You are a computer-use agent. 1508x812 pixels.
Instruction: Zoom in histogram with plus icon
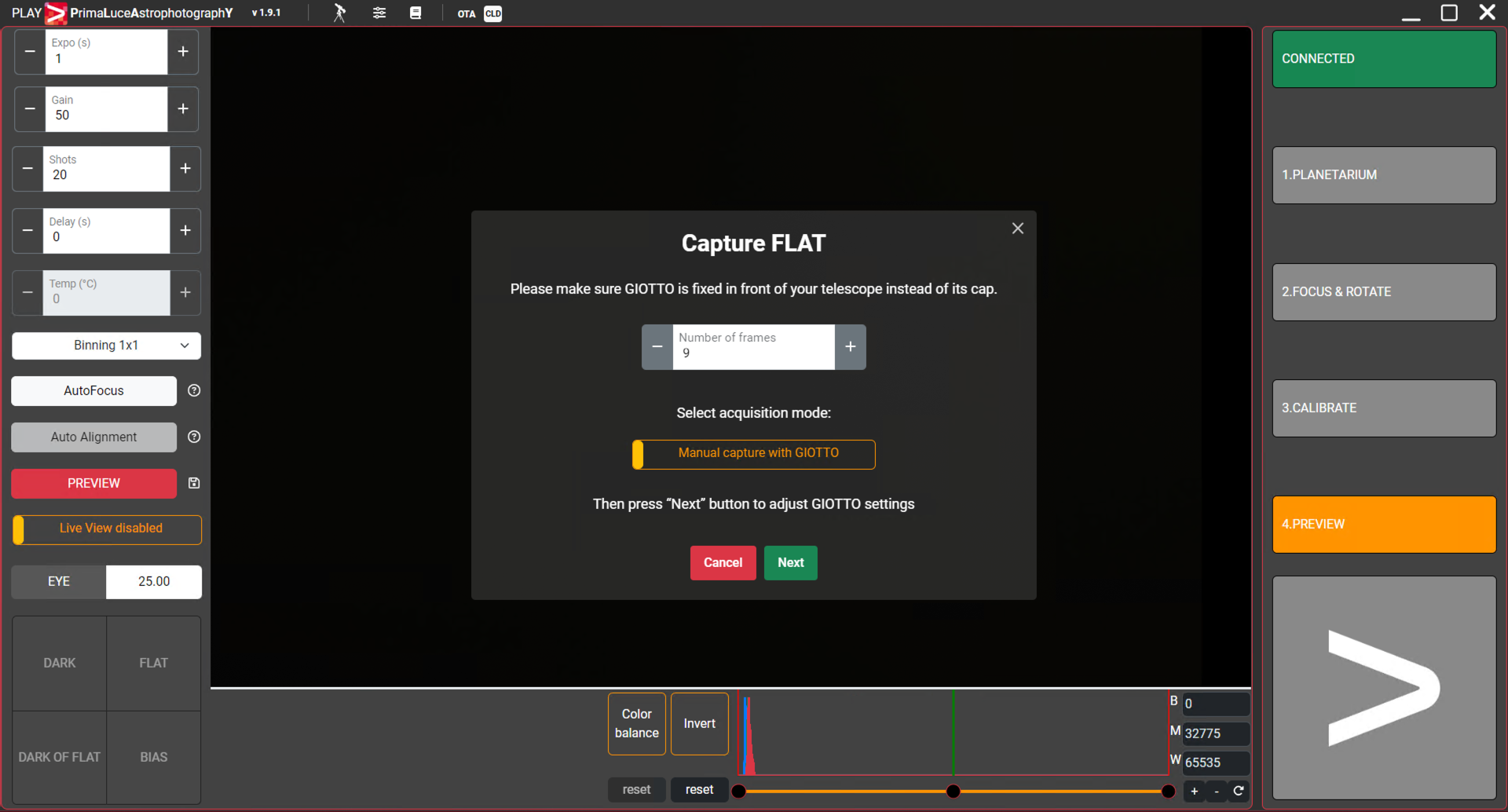pyautogui.click(x=1195, y=792)
